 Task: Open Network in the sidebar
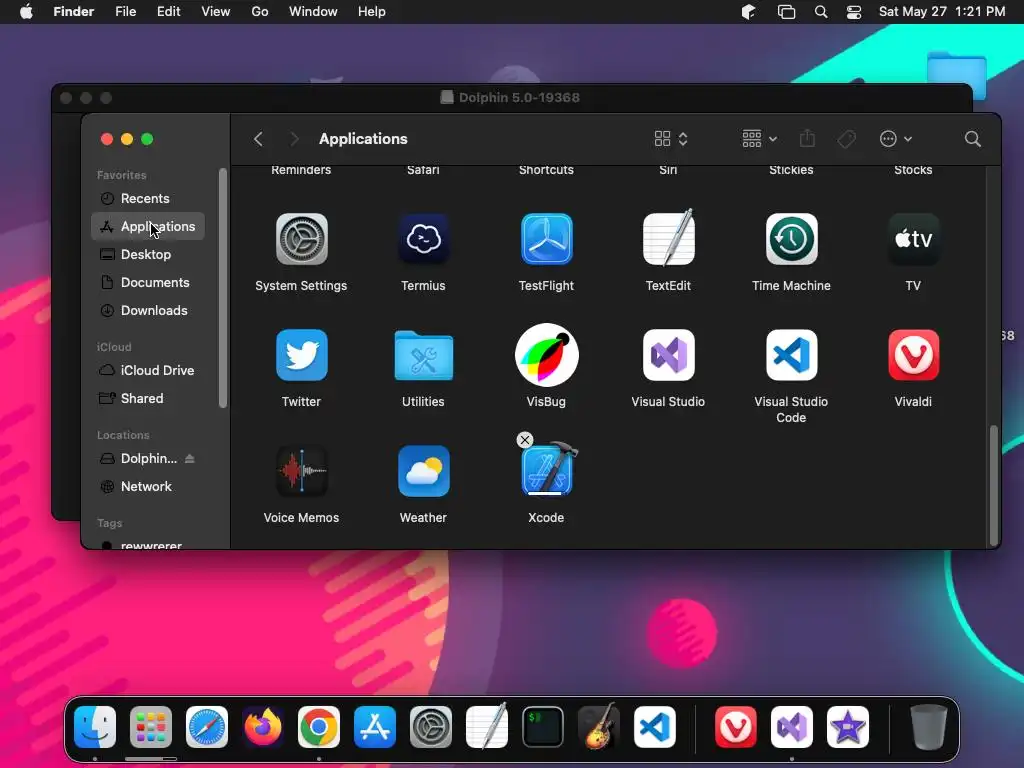click(148, 487)
